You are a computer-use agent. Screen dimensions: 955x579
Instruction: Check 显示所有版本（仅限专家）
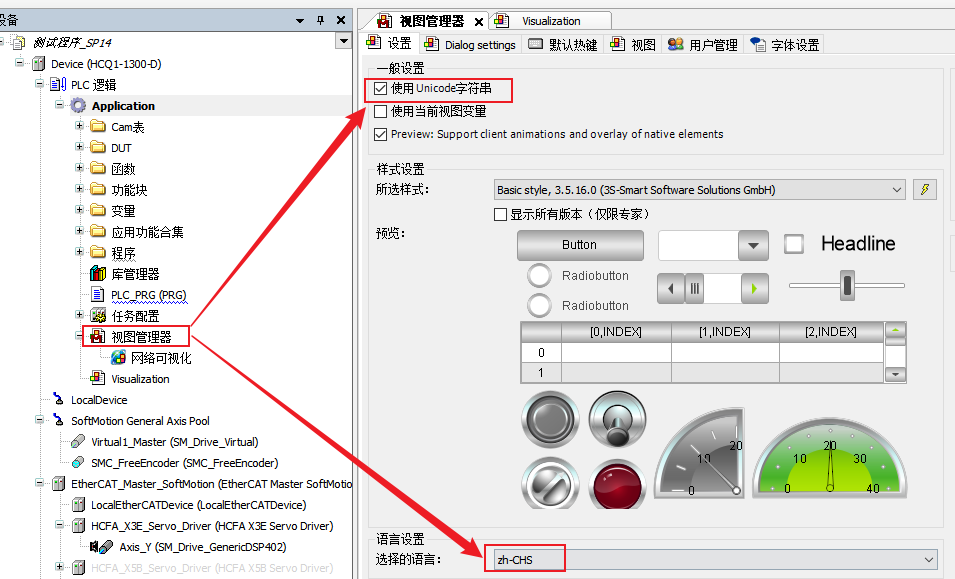[x=501, y=214]
